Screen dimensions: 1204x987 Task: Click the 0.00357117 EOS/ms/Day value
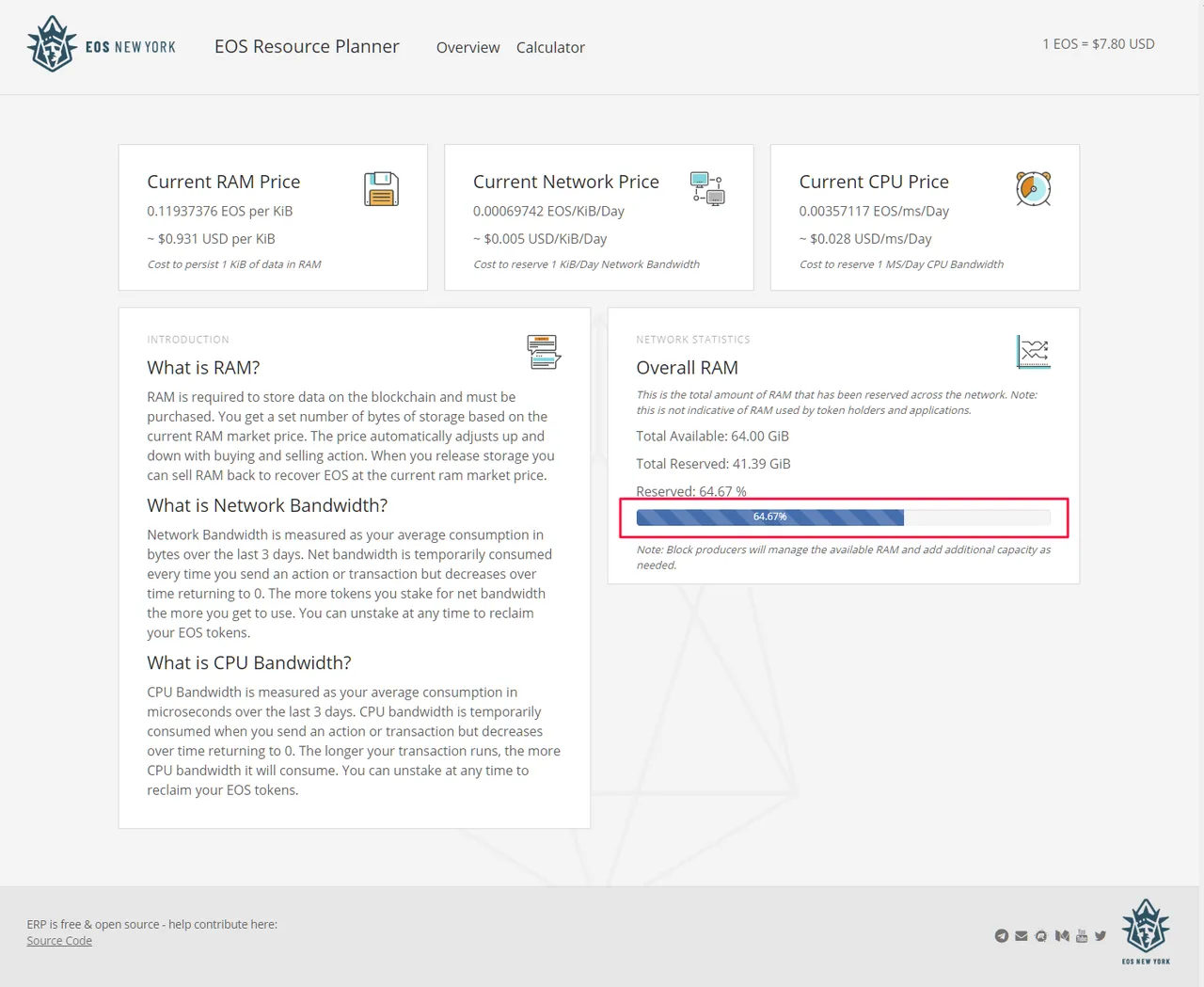coord(874,211)
